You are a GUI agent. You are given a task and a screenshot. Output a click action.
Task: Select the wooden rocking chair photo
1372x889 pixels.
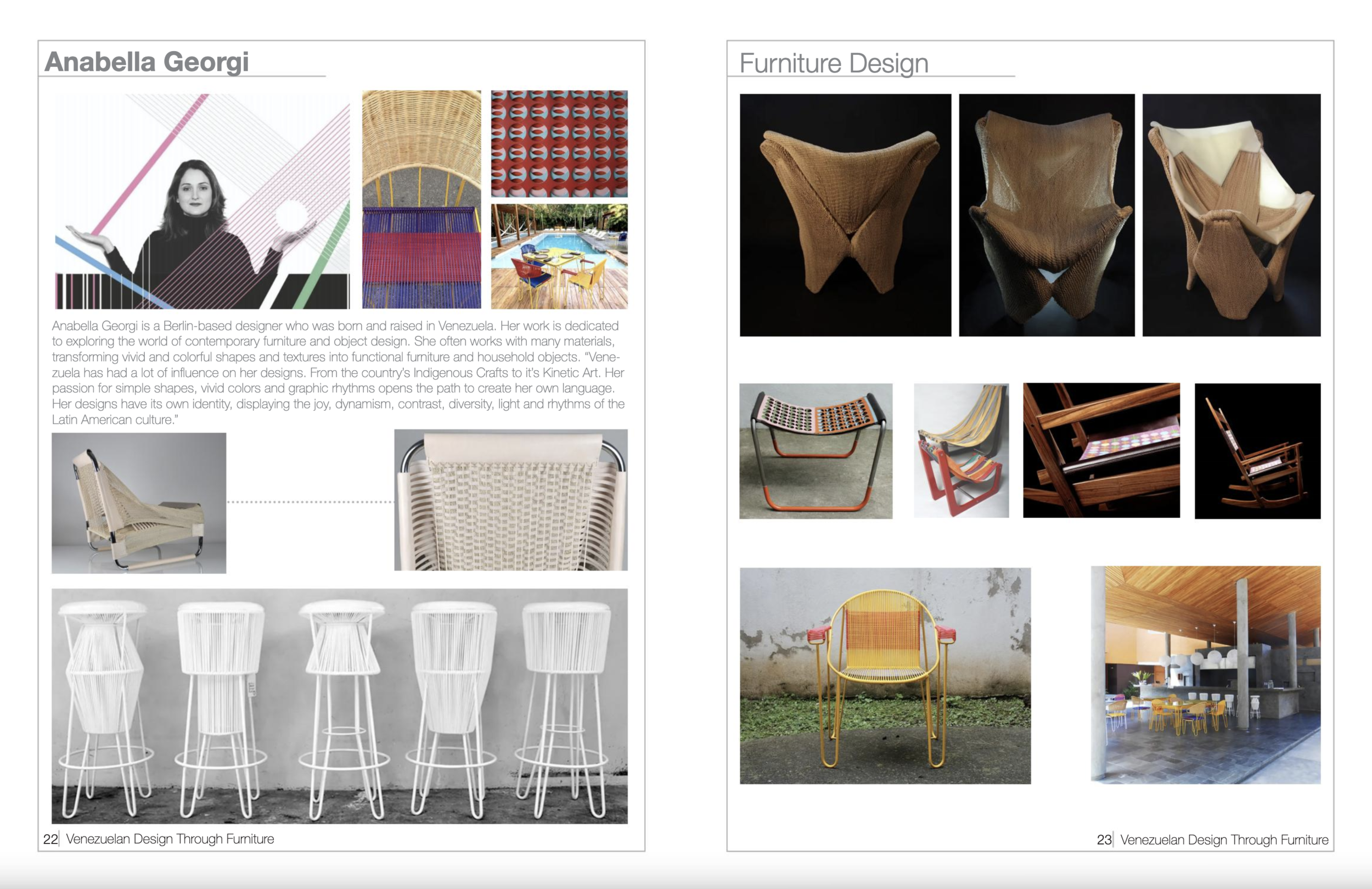point(1257,451)
